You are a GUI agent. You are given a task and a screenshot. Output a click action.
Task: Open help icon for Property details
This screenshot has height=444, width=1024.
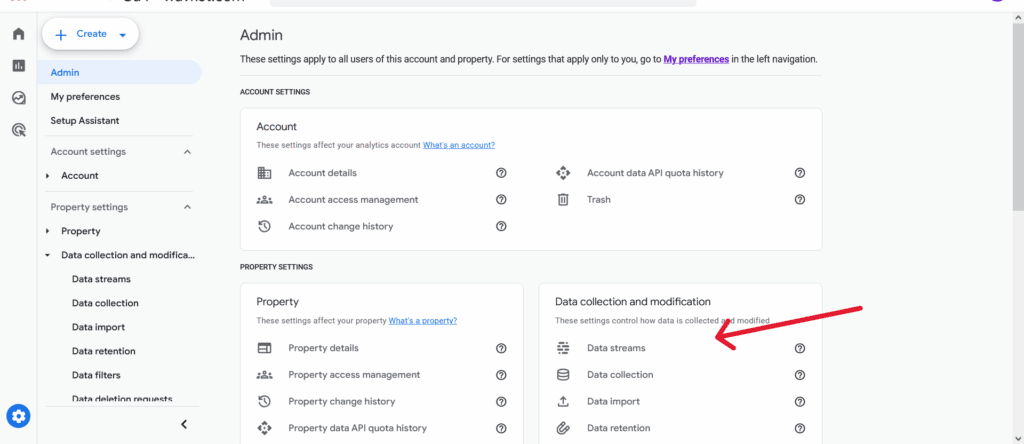click(501, 348)
